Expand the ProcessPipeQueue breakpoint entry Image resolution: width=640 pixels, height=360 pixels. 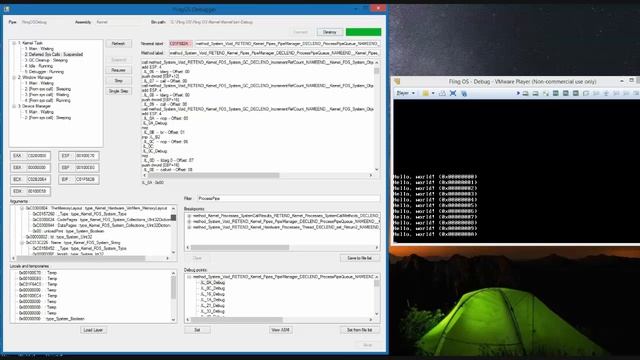189,221
